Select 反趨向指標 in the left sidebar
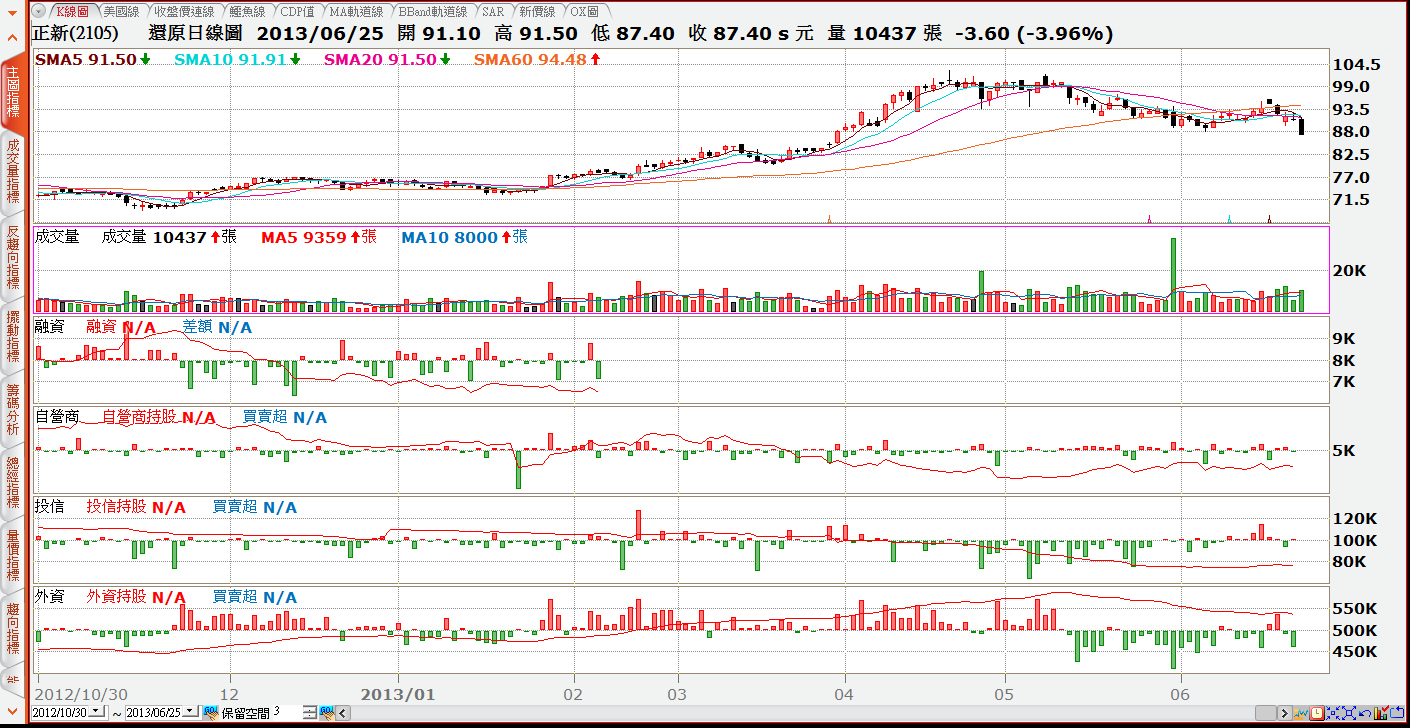The image size is (1410, 728). tap(12, 258)
